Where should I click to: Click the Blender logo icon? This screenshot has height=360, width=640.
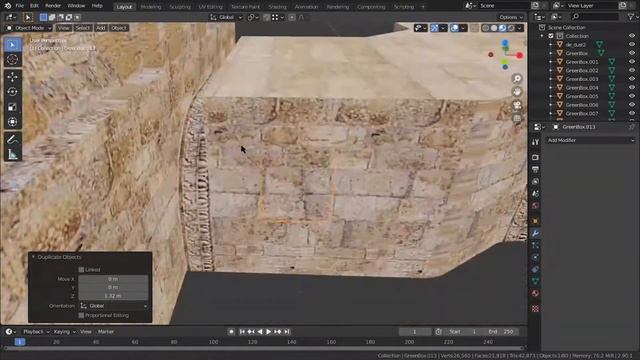[x=8, y=6]
